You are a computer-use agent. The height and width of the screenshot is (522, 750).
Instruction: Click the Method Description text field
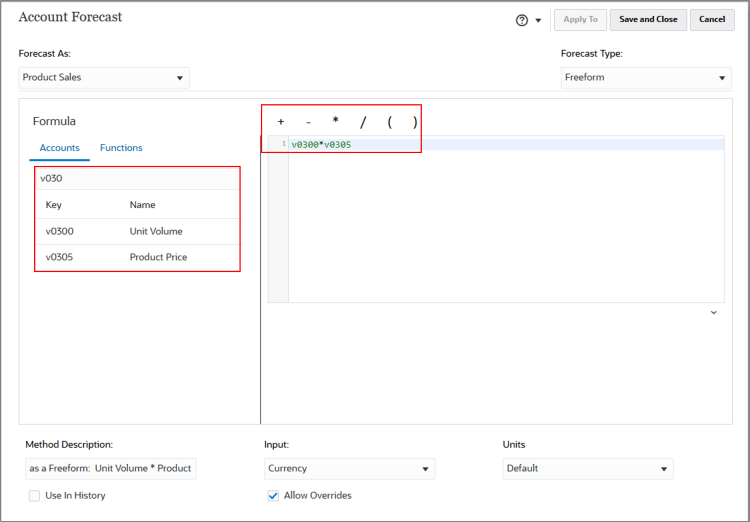coord(110,469)
